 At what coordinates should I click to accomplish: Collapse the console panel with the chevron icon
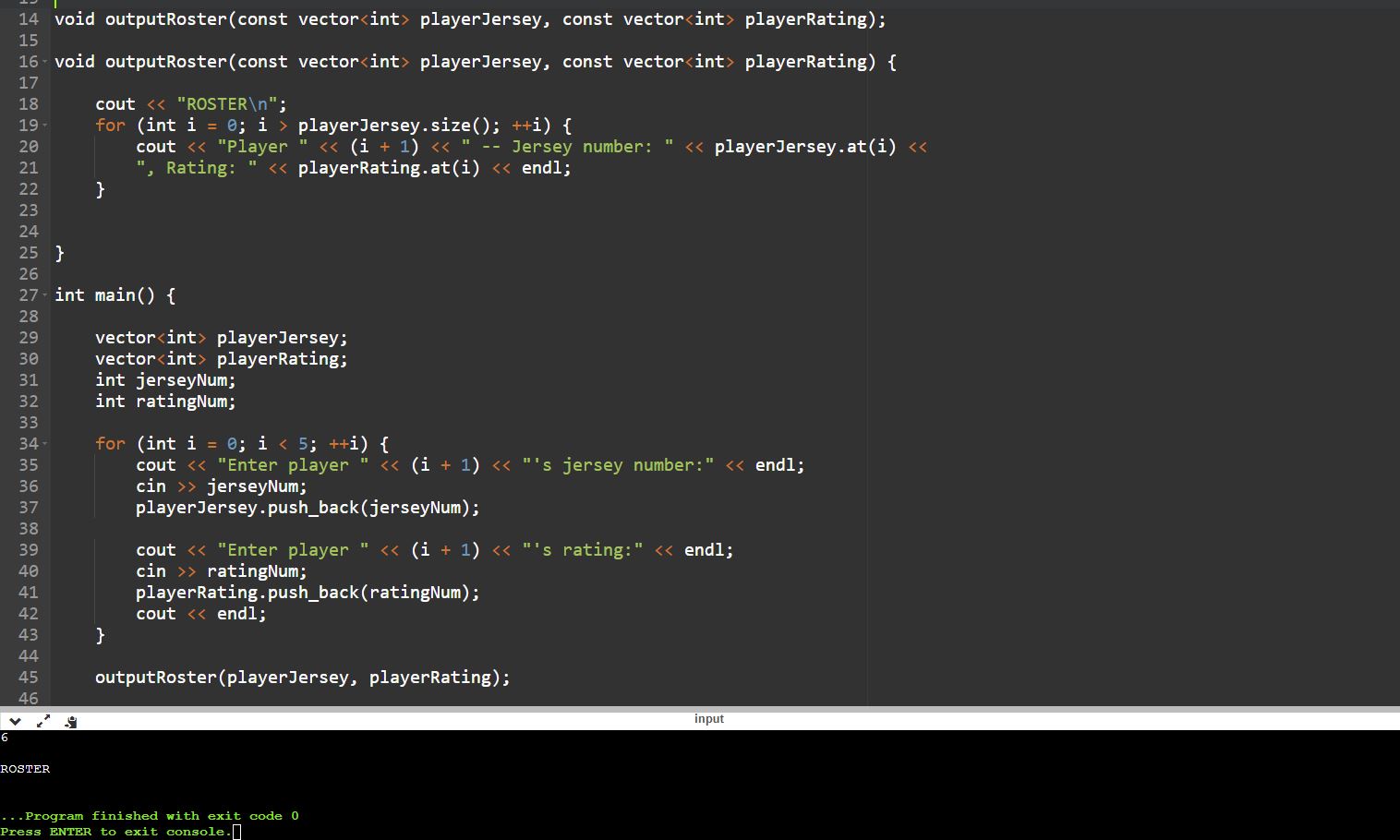coord(15,721)
